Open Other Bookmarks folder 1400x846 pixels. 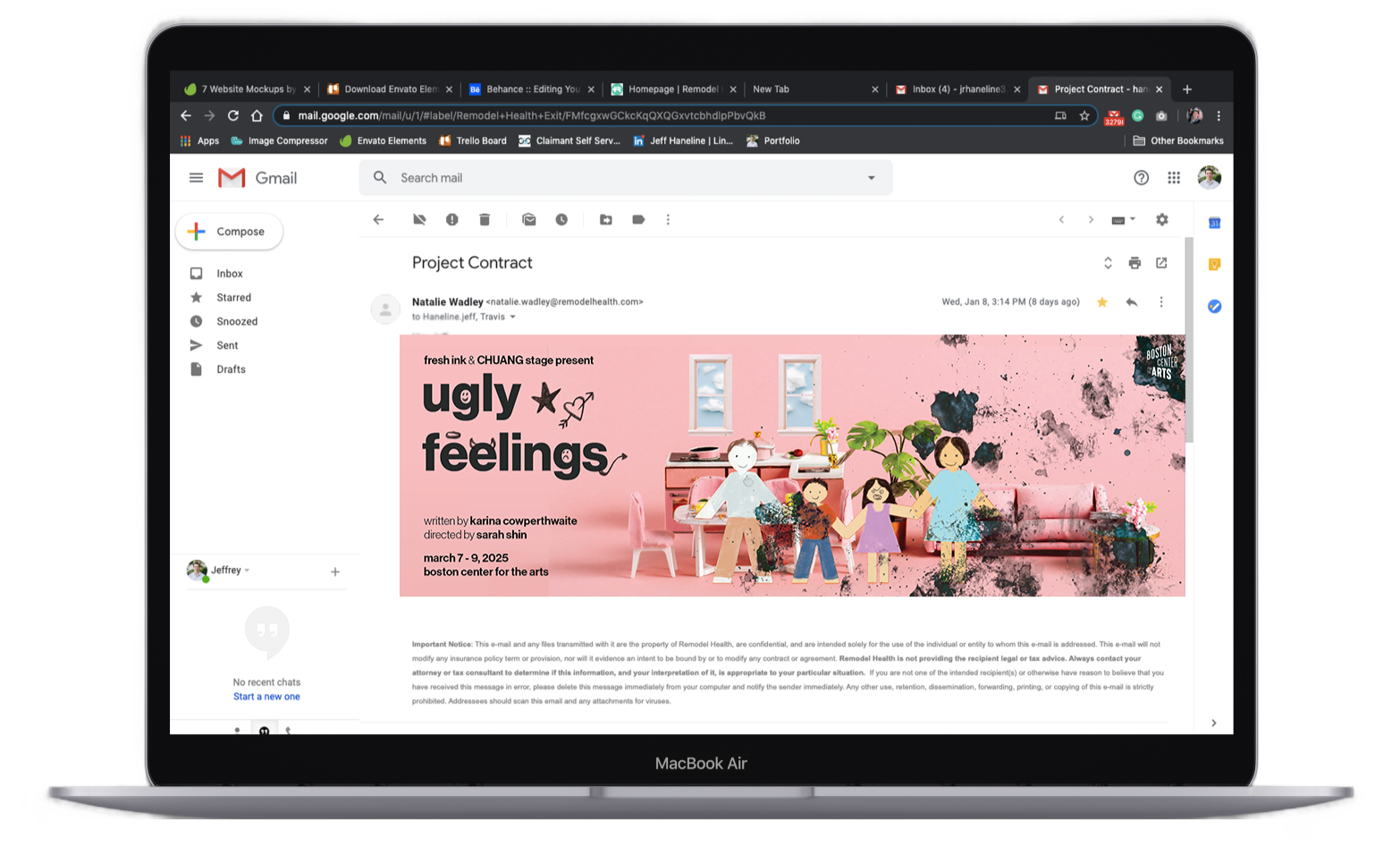point(1178,140)
